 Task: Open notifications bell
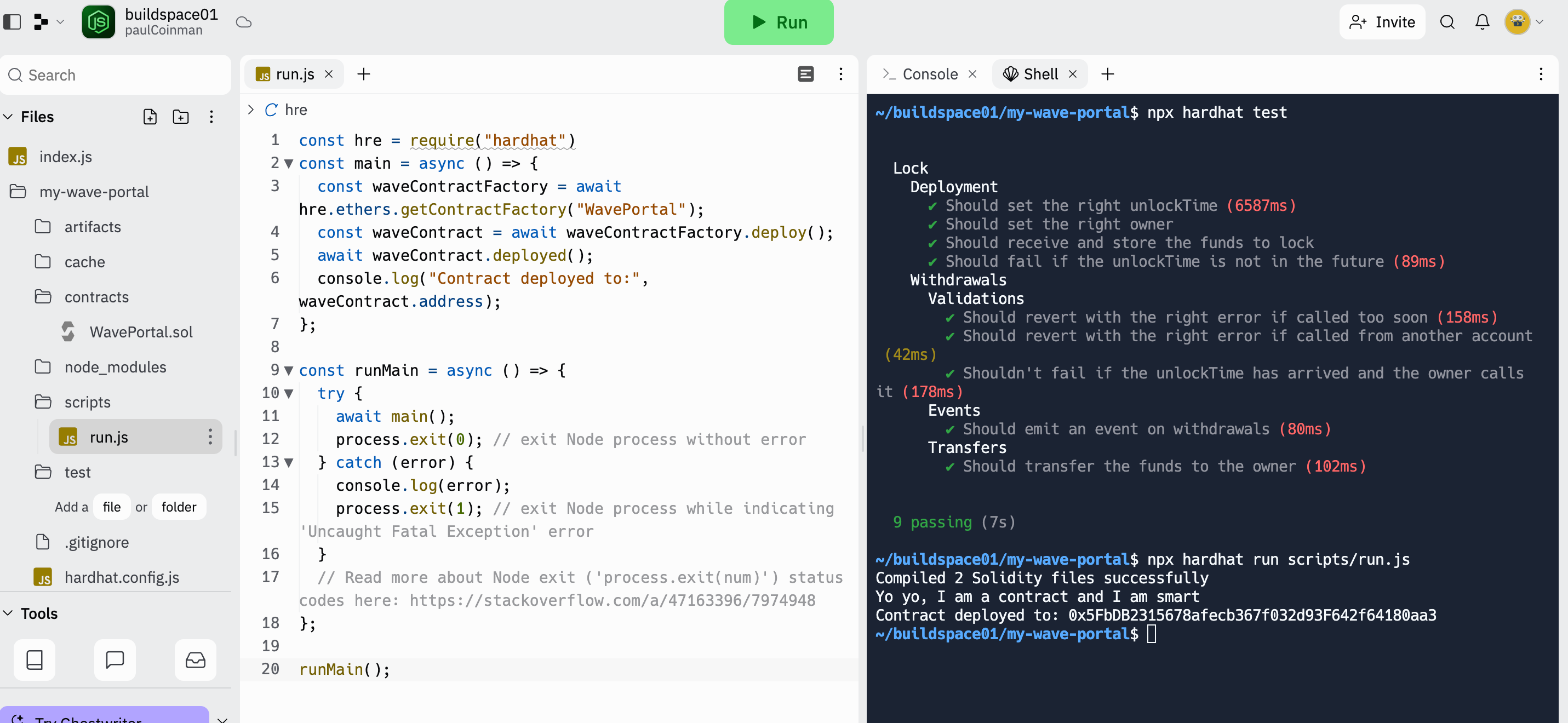click(x=1482, y=22)
